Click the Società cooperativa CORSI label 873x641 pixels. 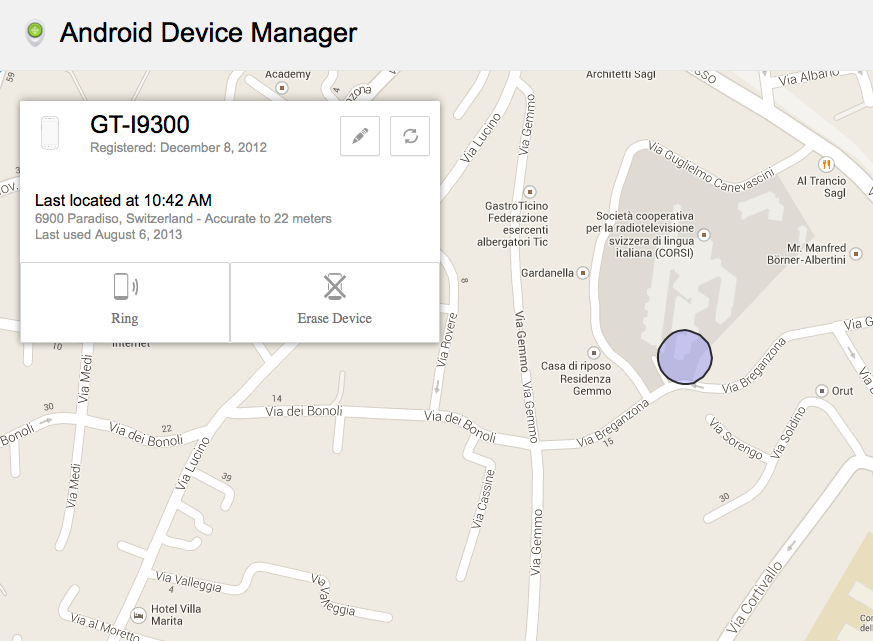640,234
